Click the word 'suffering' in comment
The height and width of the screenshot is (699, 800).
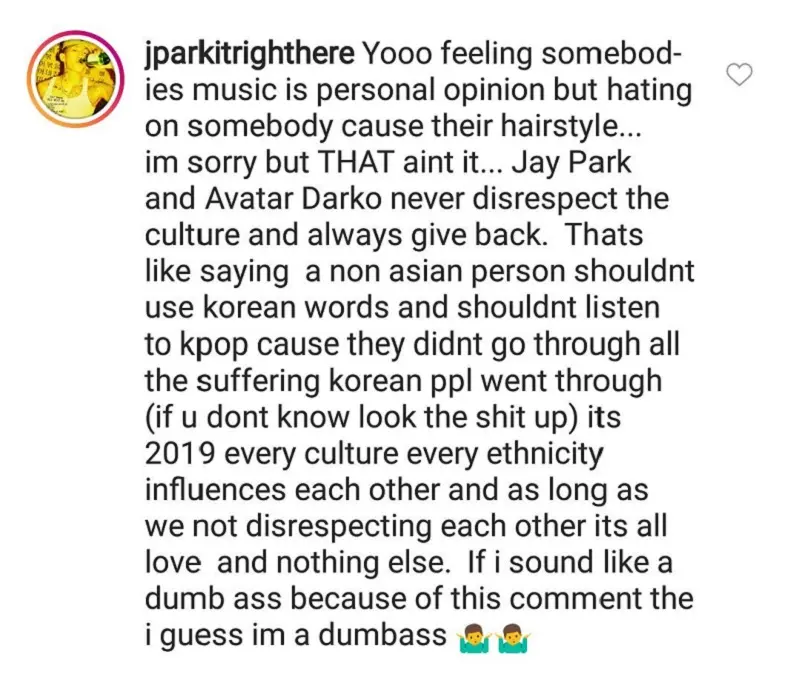click(258, 382)
